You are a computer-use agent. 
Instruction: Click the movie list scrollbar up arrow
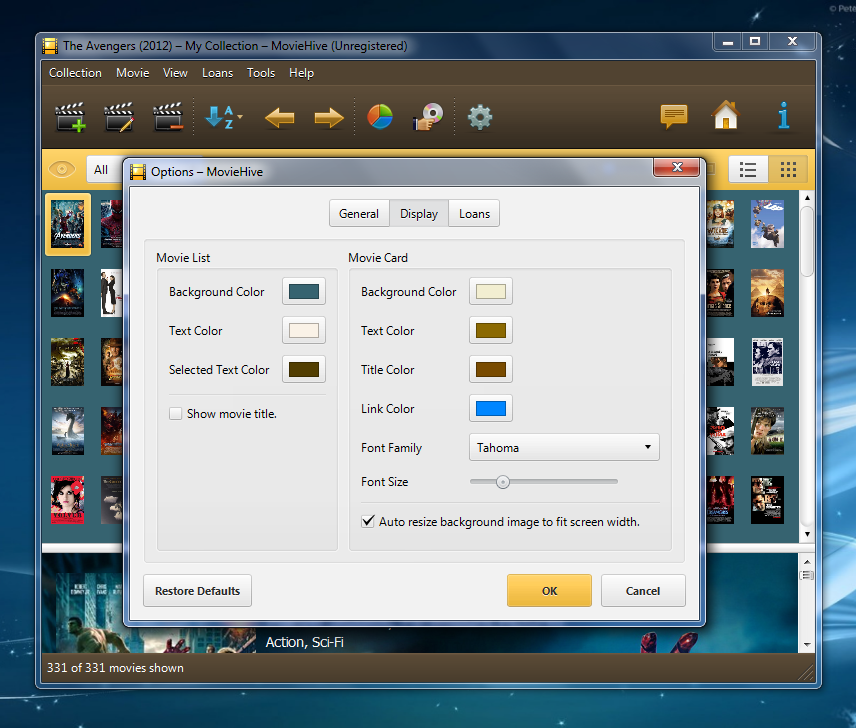pyautogui.click(x=807, y=198)
